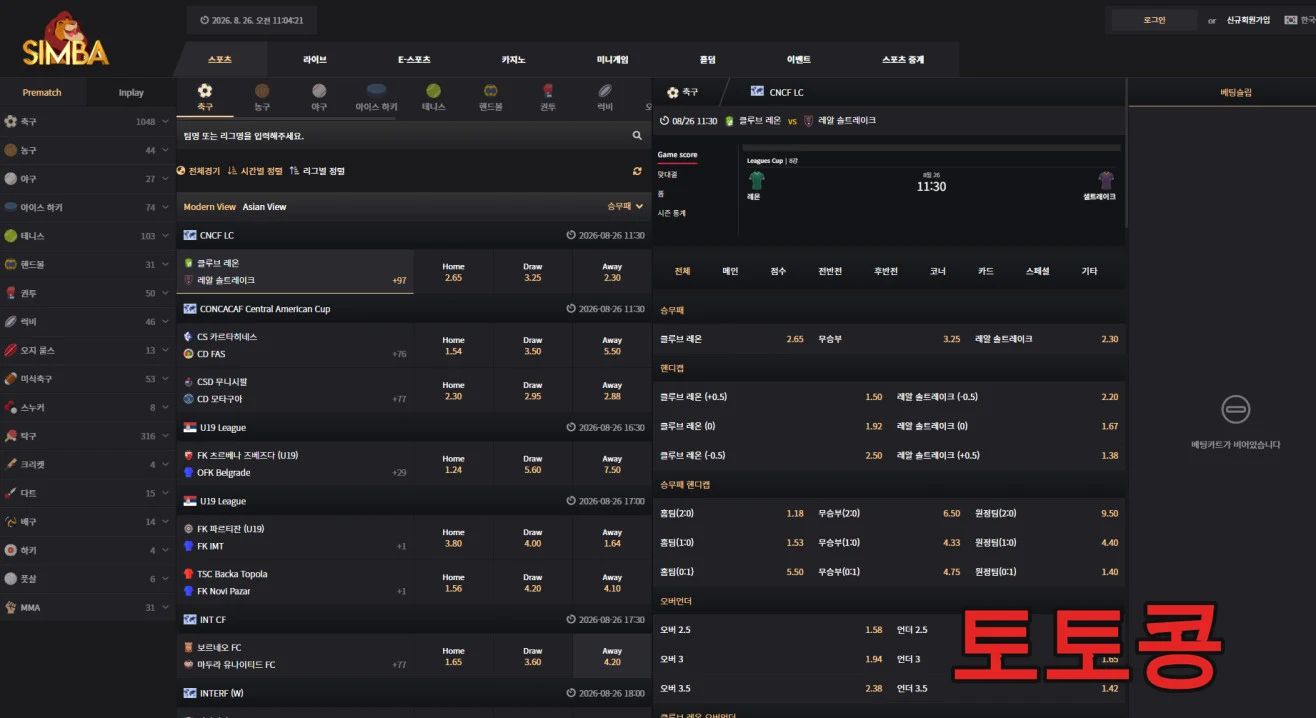
Task: Select the 럭비 rugby icon in sports bar
Action: pos(605,90)
